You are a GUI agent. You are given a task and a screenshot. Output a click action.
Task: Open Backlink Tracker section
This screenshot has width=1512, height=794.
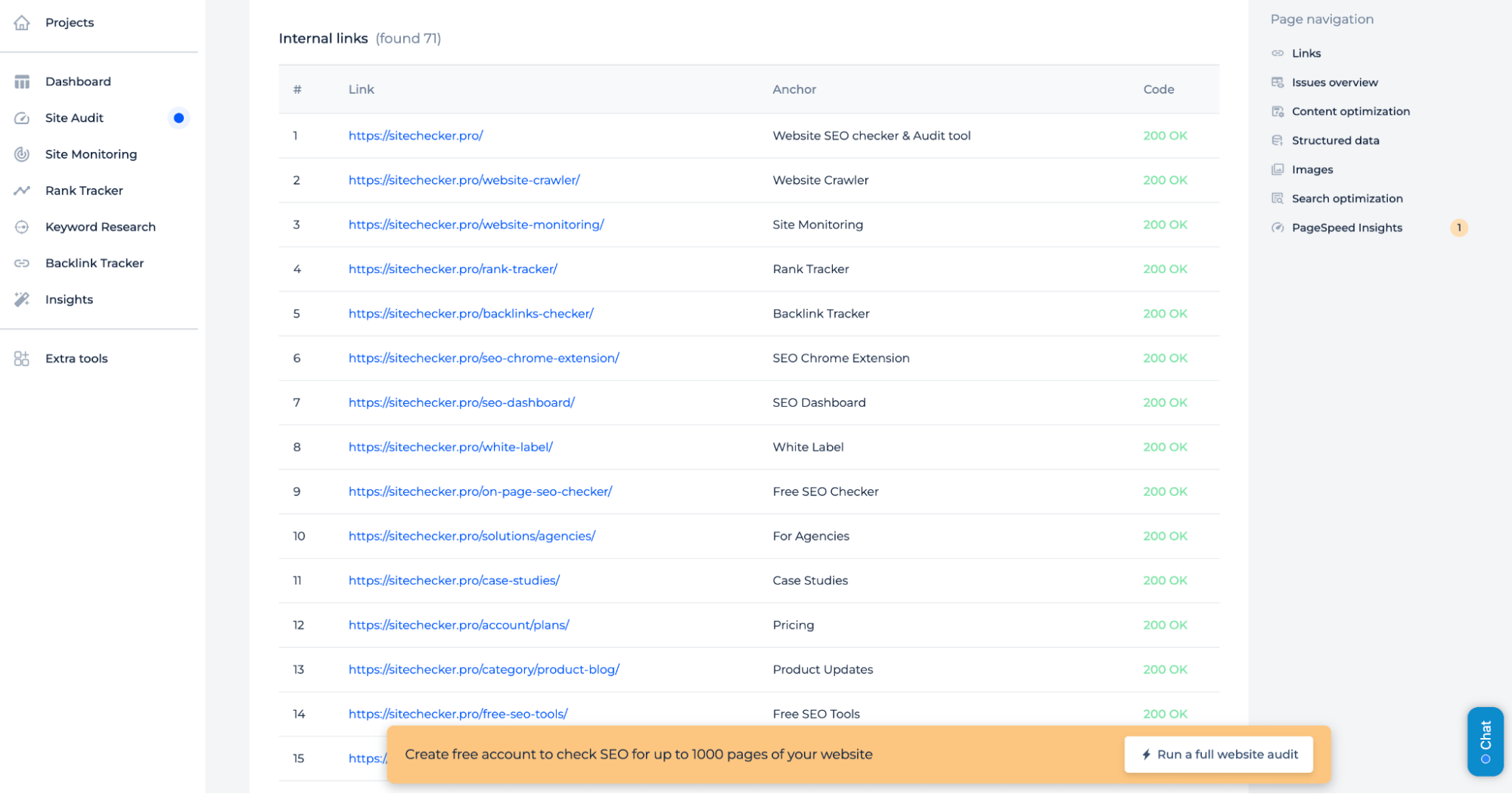click(95, 263)
